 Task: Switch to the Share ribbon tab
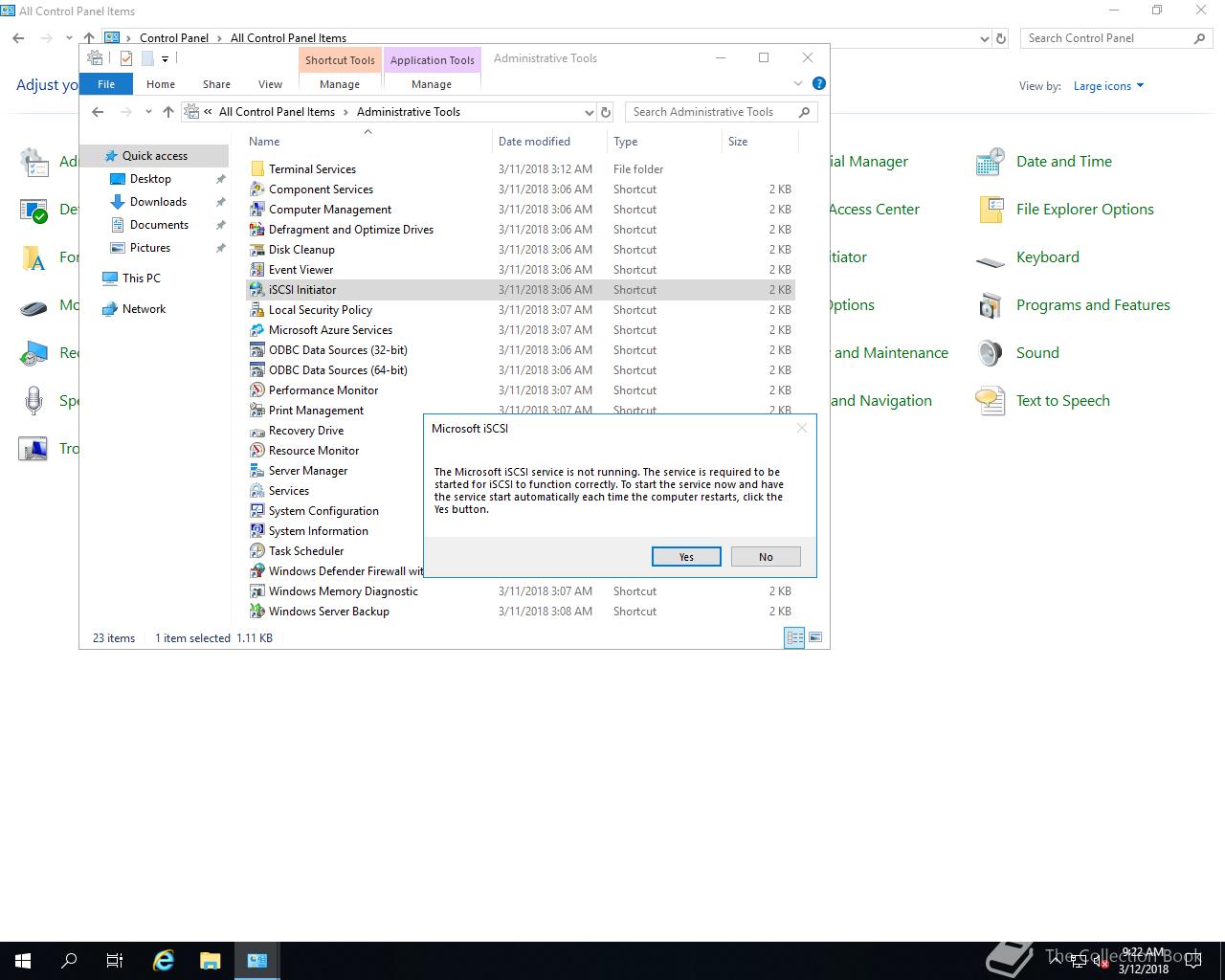coord(216,84)
